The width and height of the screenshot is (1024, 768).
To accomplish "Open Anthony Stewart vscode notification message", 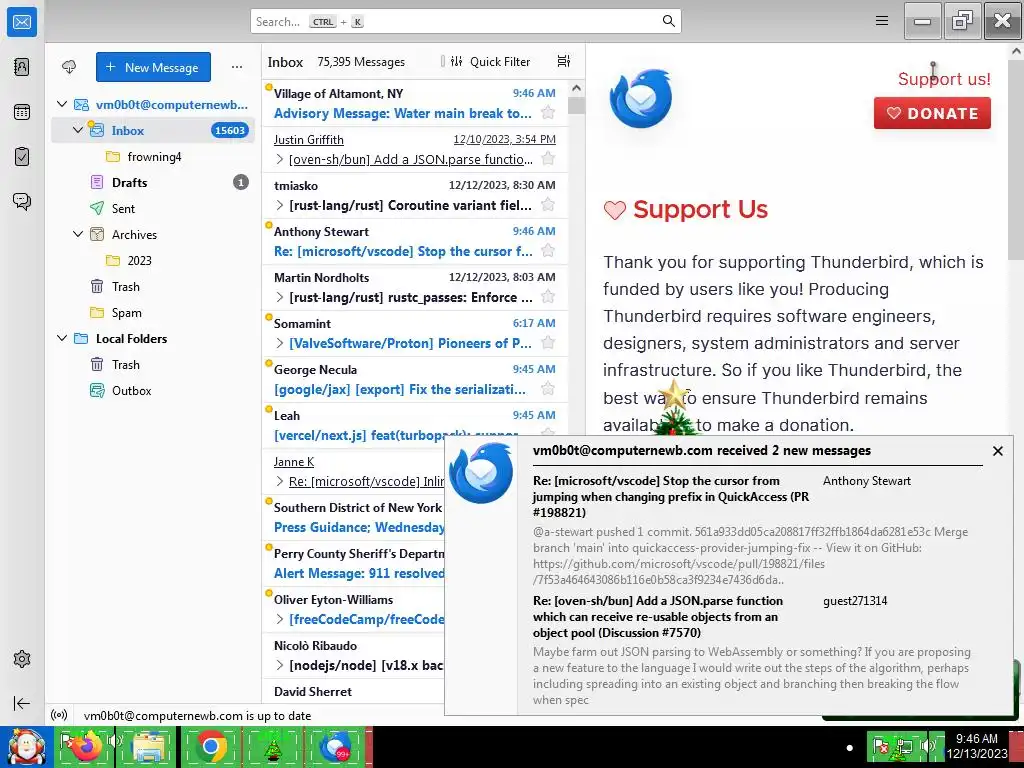I will tap(751, 529).
